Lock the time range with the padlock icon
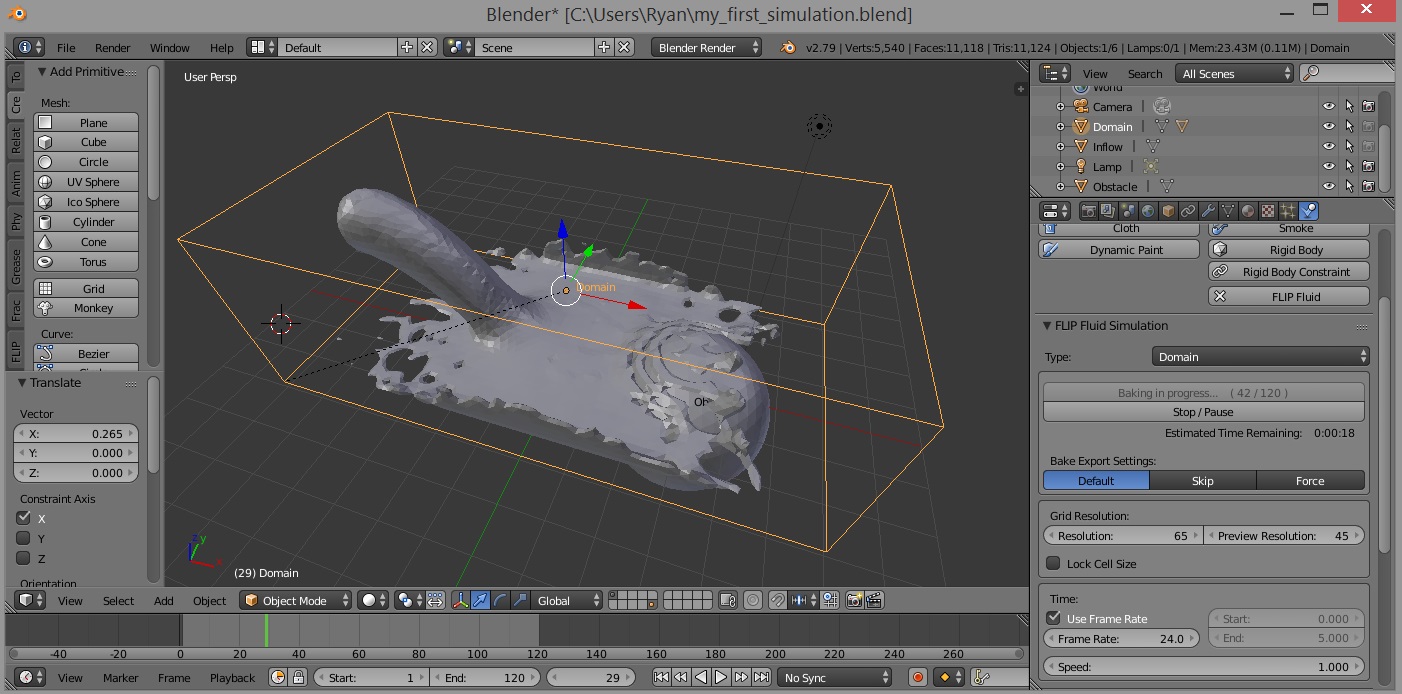The width and height of the screenshot is (1402, 694). click(x=298, y=677)
